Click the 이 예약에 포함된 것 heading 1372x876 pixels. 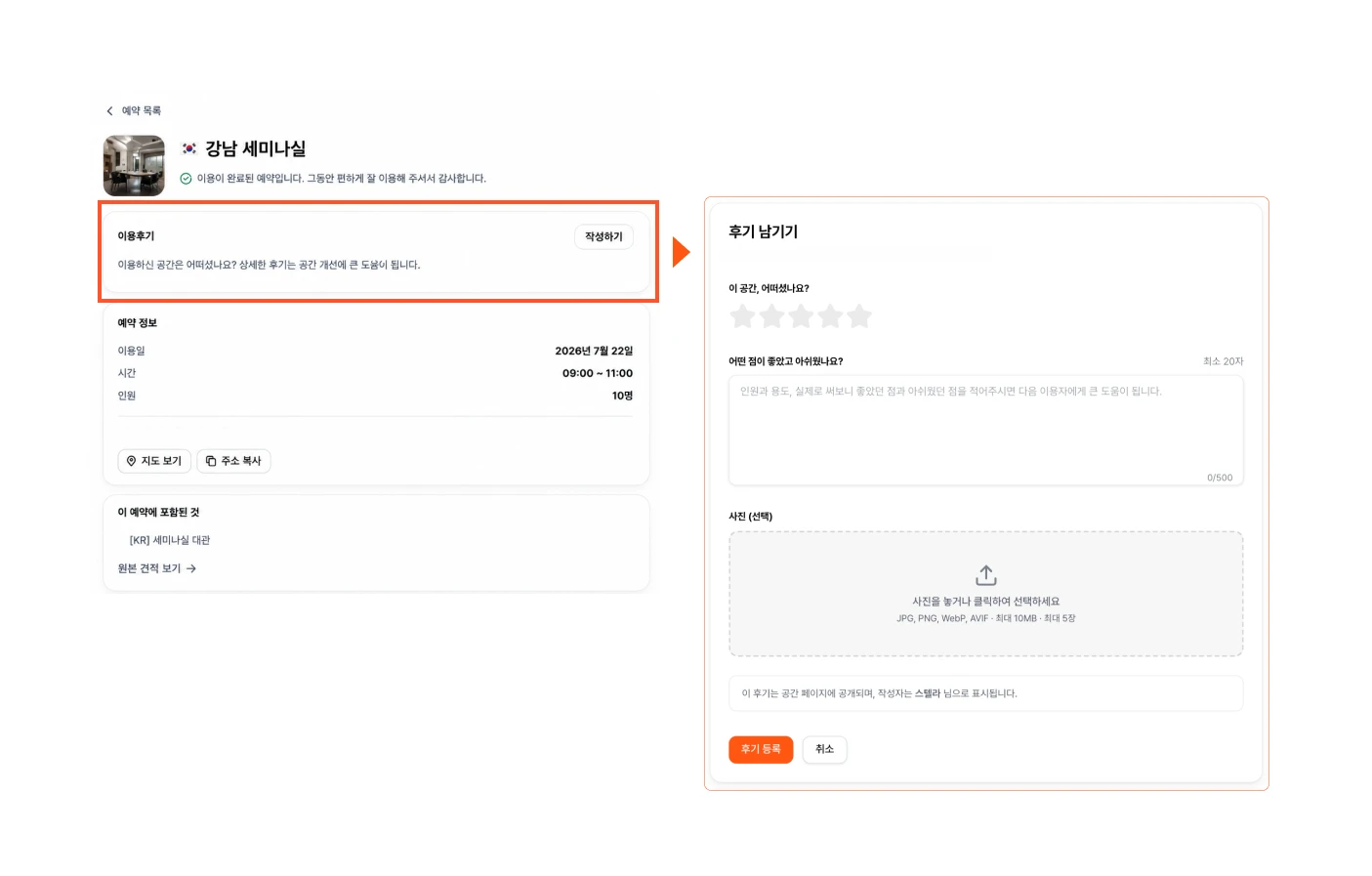point(158,513)
